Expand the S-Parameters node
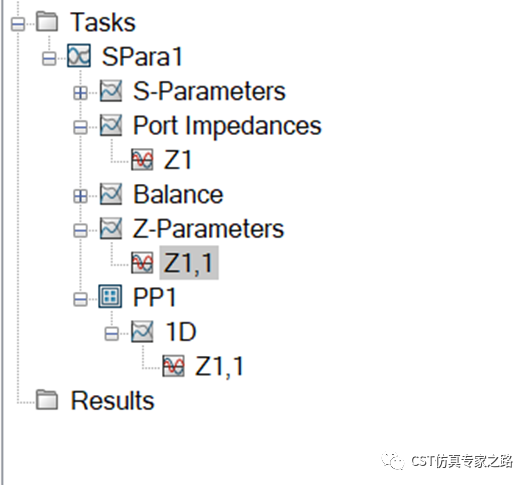 pos(80,93)
